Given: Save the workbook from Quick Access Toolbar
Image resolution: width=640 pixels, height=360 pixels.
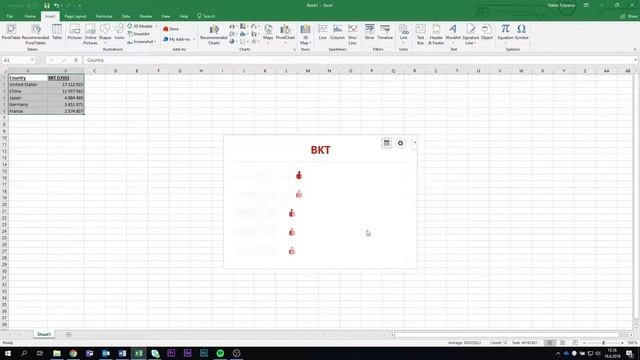Looking at the screenshot, I should pyautogui.click(x=47, y=5).
